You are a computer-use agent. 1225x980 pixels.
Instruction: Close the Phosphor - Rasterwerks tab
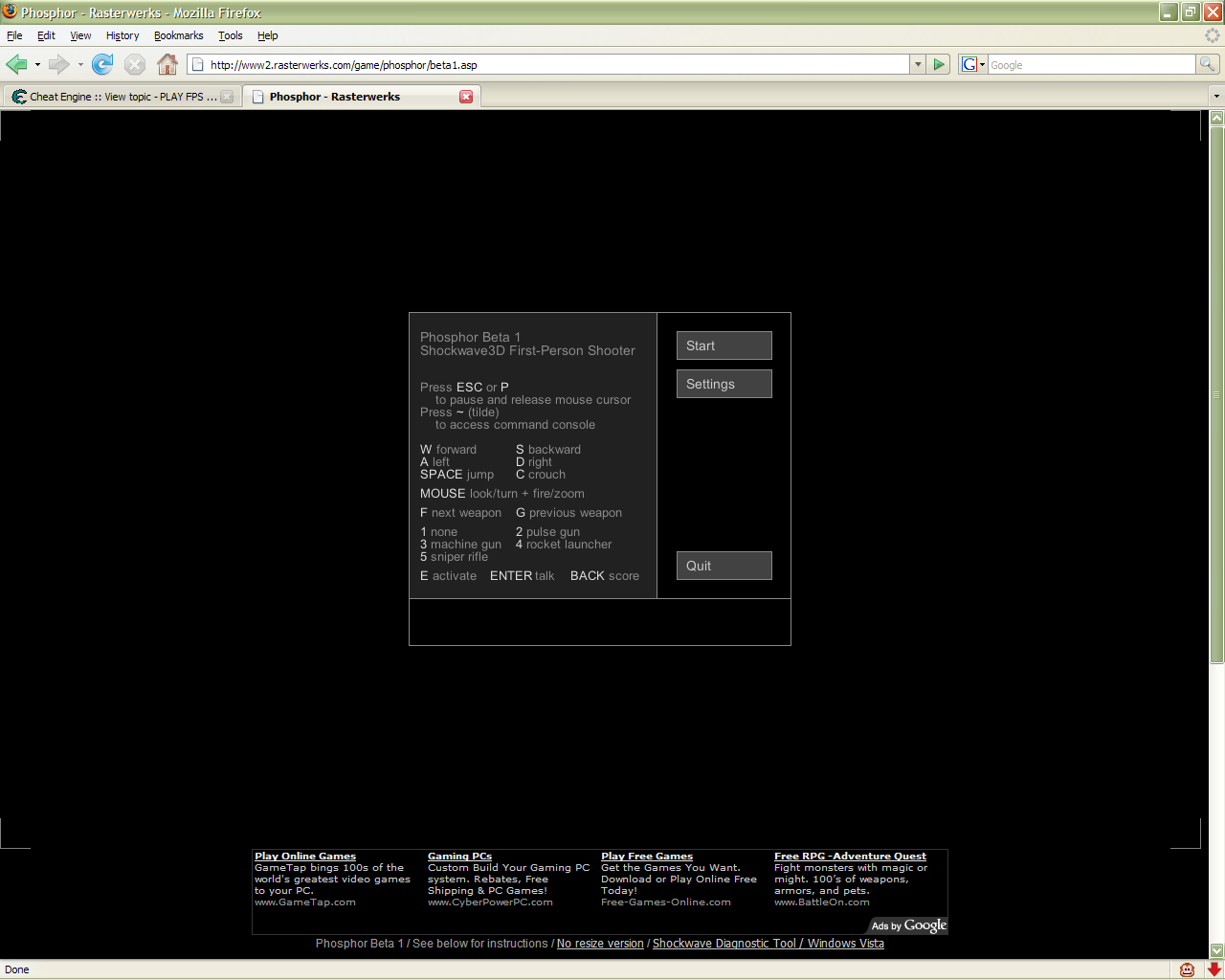pyautogui.click(x=466, y=97)
